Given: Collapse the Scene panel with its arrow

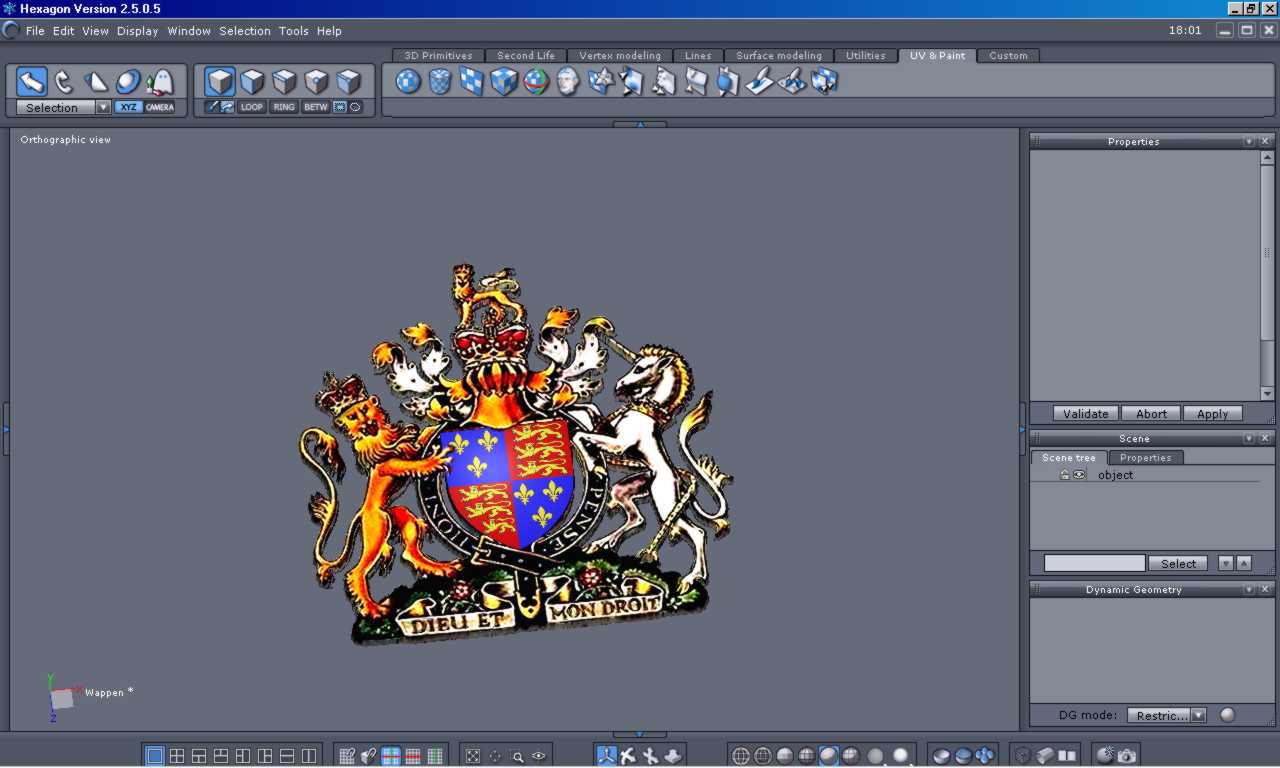Looking at the screenshot, I should coord(1249,439).
